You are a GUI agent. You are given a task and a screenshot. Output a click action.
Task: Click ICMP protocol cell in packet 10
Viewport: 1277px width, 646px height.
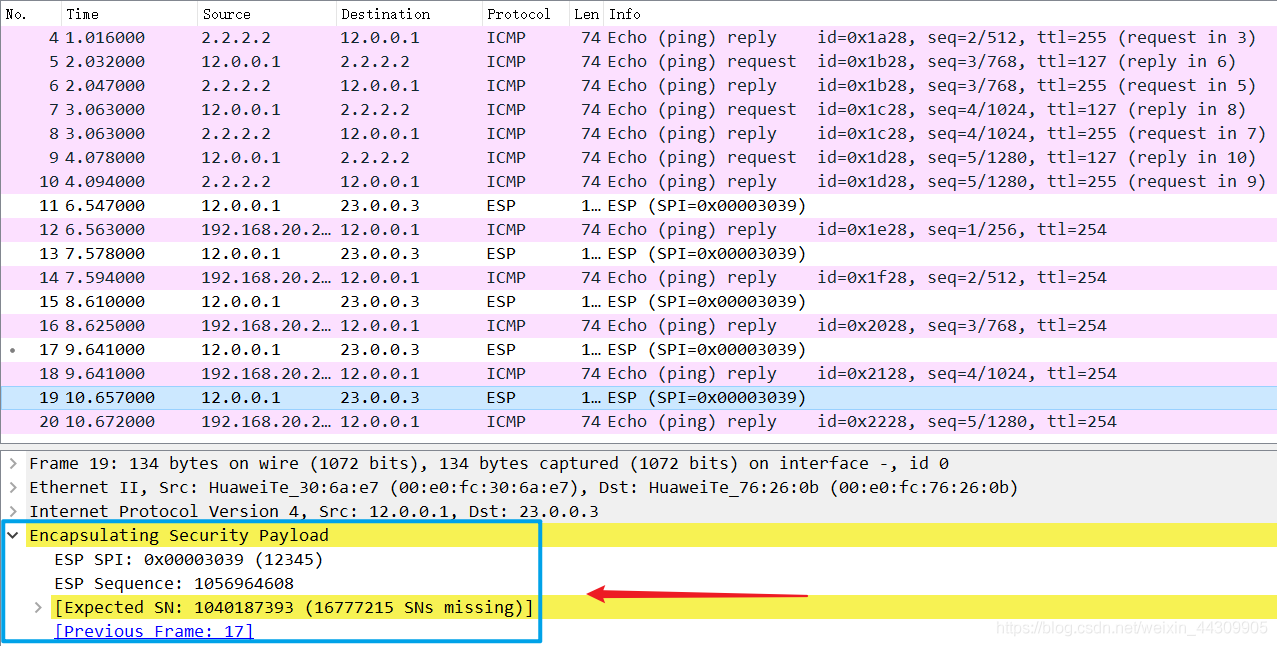506,182
